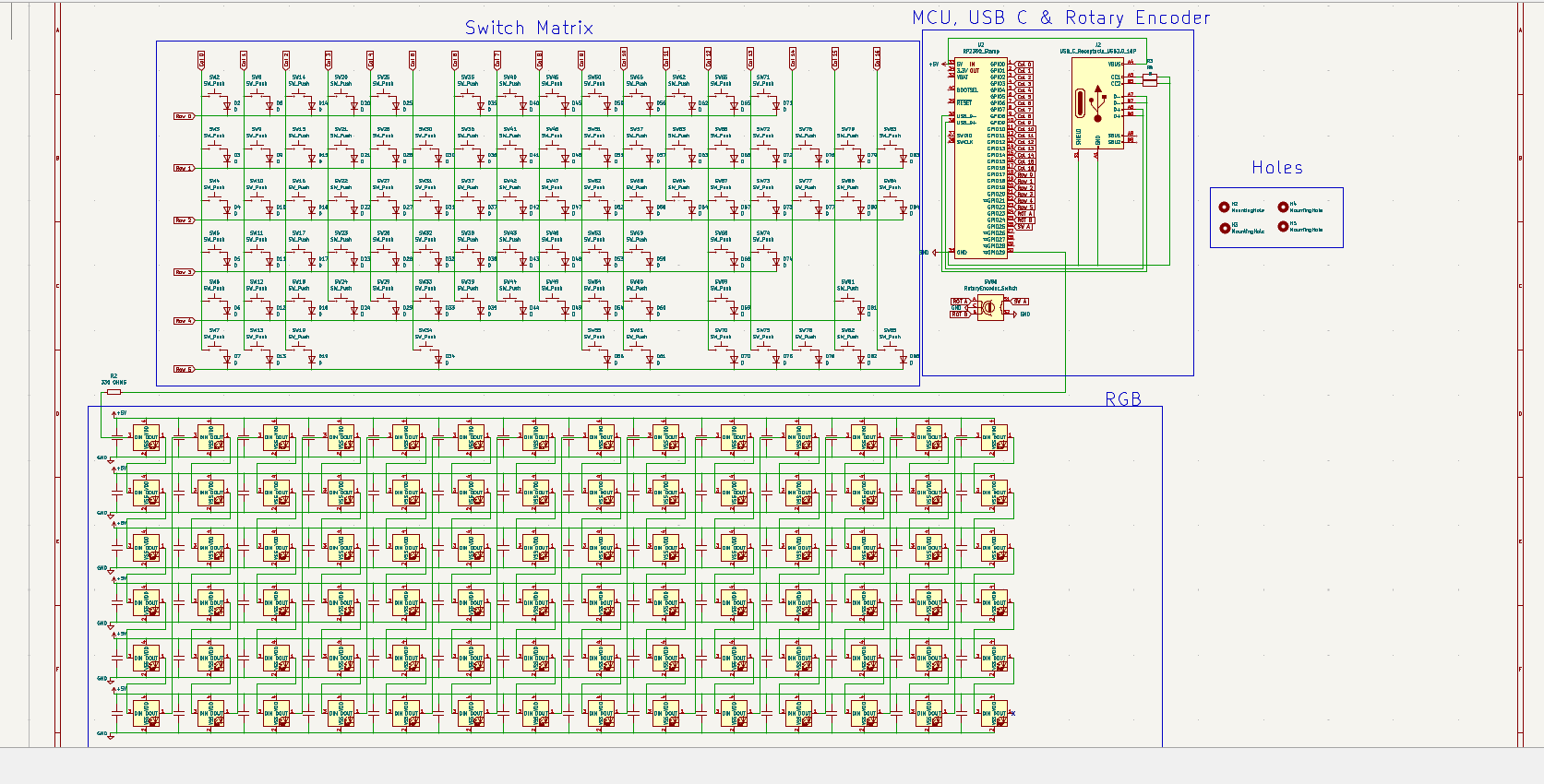Click the SW_Push text under SW20
This screenshot has height=784, width=1544.
click(341, 84)
